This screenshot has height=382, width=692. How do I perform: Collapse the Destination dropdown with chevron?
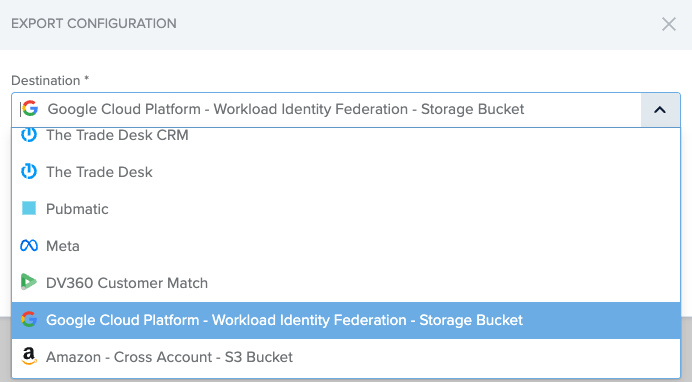[660, 110]
